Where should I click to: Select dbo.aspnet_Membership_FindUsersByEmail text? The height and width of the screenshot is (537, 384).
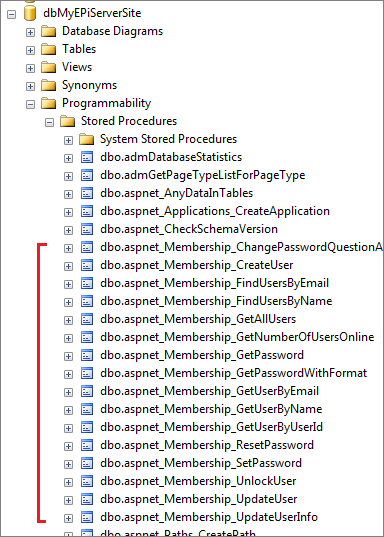[214, 283]
